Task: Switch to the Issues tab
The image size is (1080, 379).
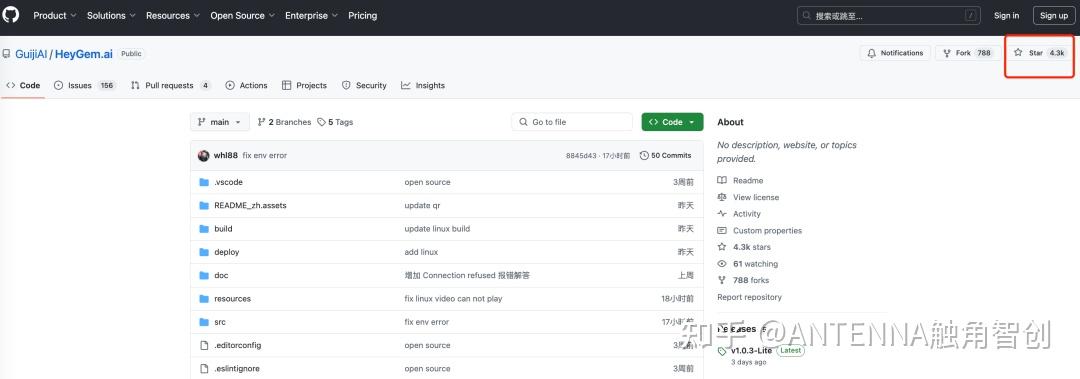Action: (85, 85)
